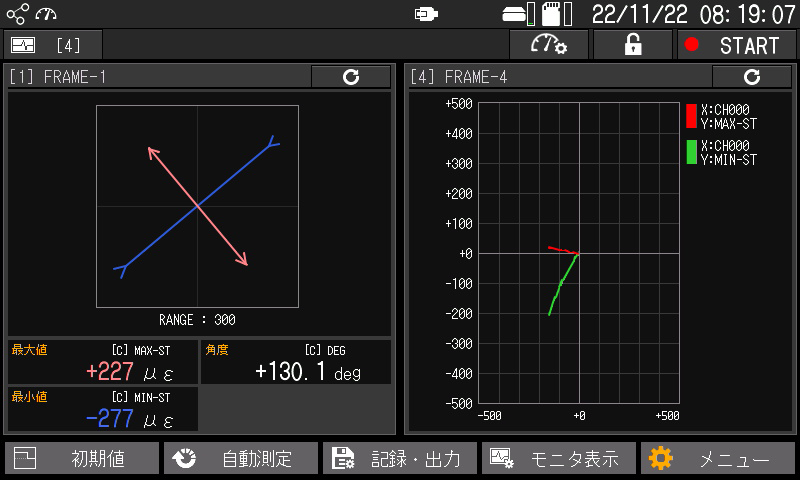Click the green MIN-ST legend swatch
800x480 pixels.
(x=691, y=152)
